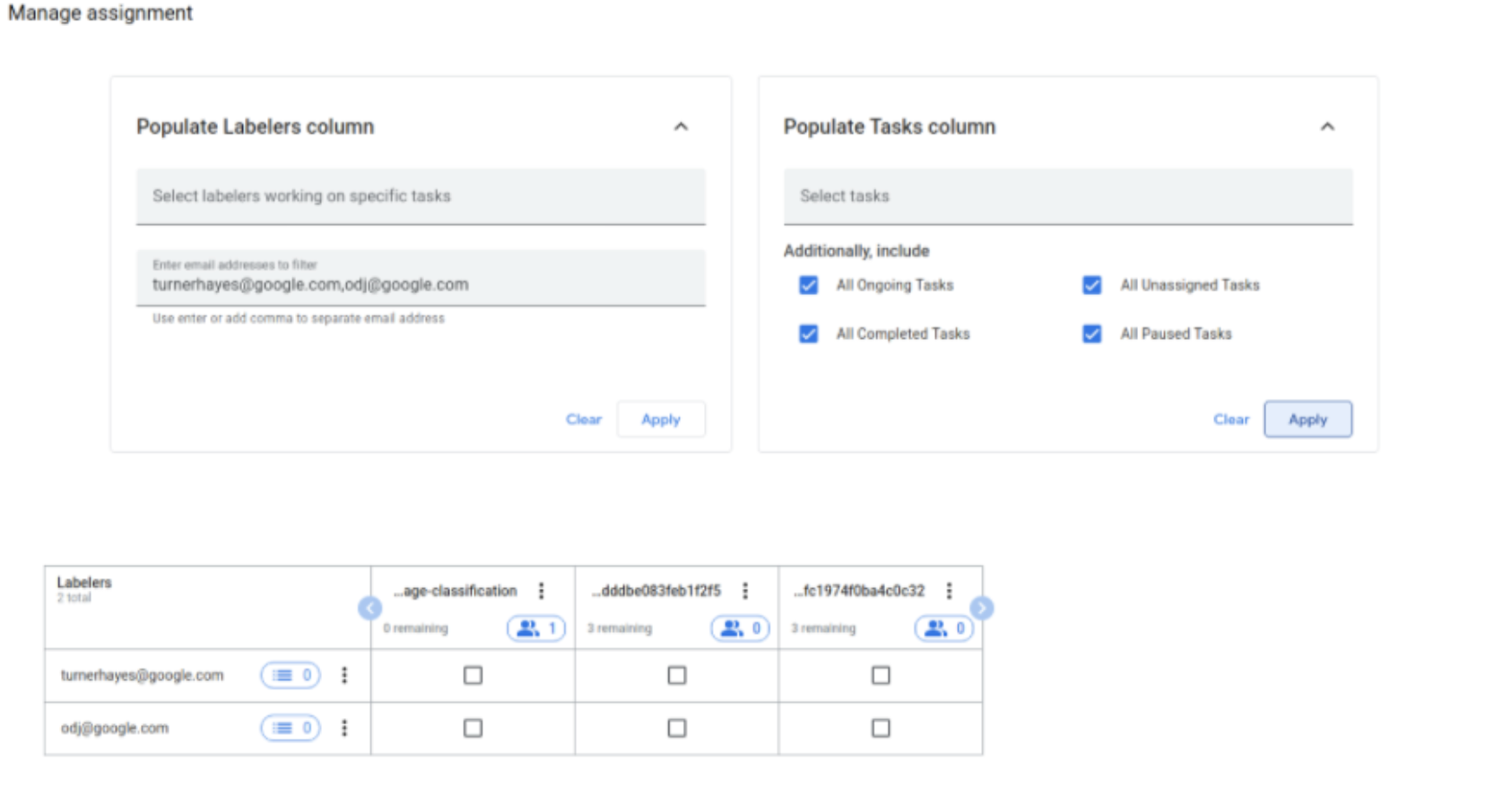
Task: Assign turnerhayes to age-classification task checkbox
Action: tap(473, 675)
